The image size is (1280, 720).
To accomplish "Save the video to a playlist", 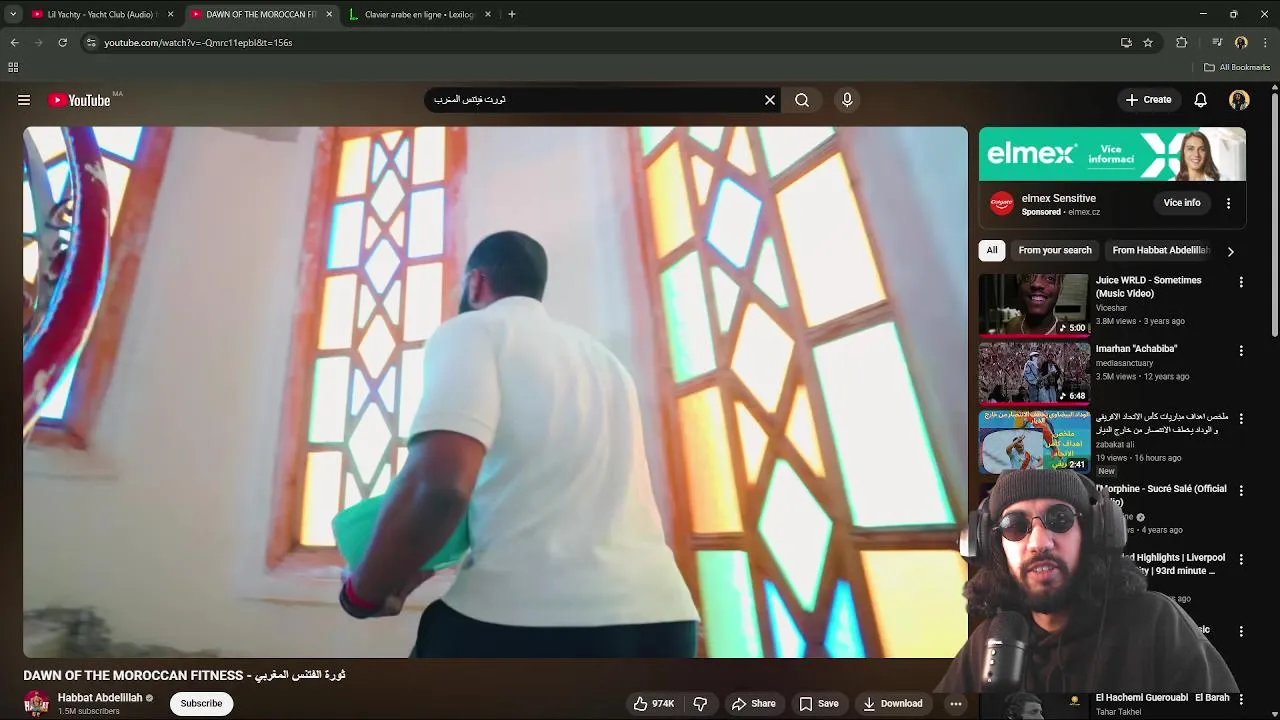I will pyautogui.click(x=818, y=704).
